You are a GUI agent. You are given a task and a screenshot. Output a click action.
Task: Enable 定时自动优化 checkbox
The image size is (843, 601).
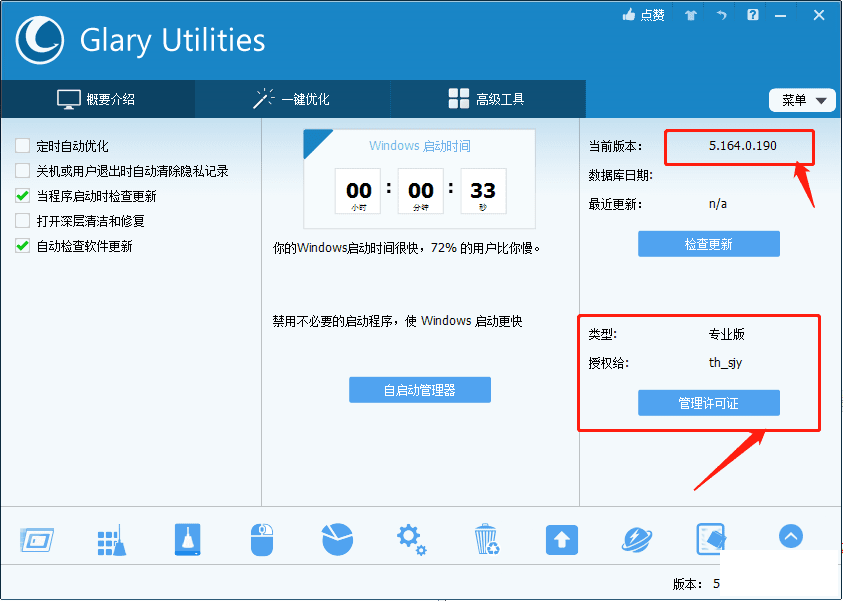click(x=23, y=146)
